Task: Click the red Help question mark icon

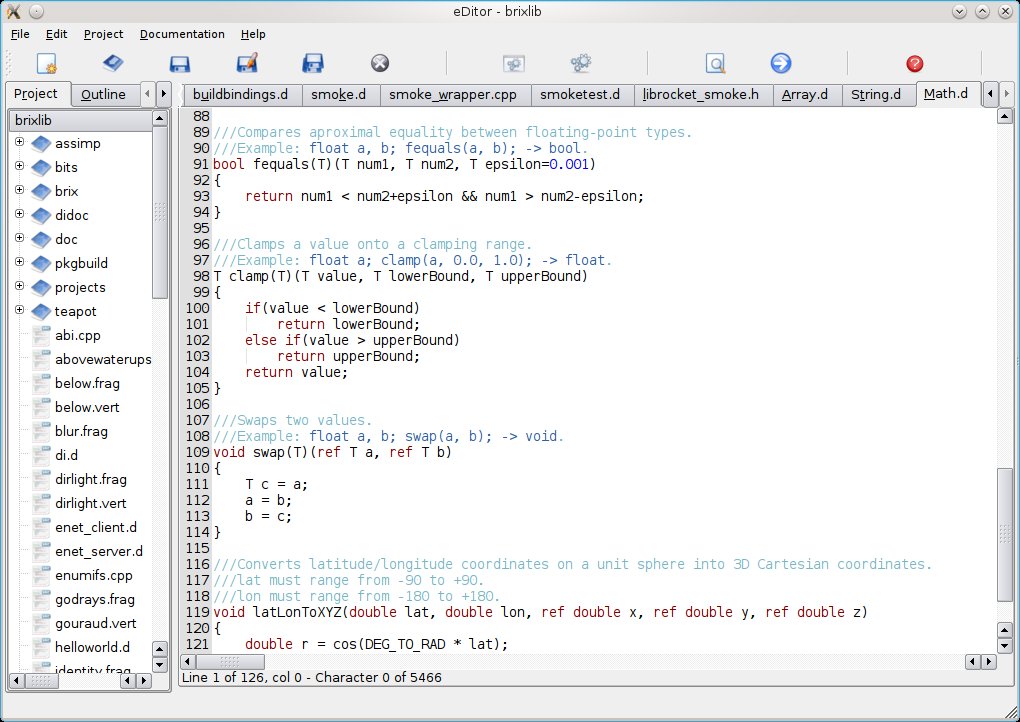Action: [914, 64]
